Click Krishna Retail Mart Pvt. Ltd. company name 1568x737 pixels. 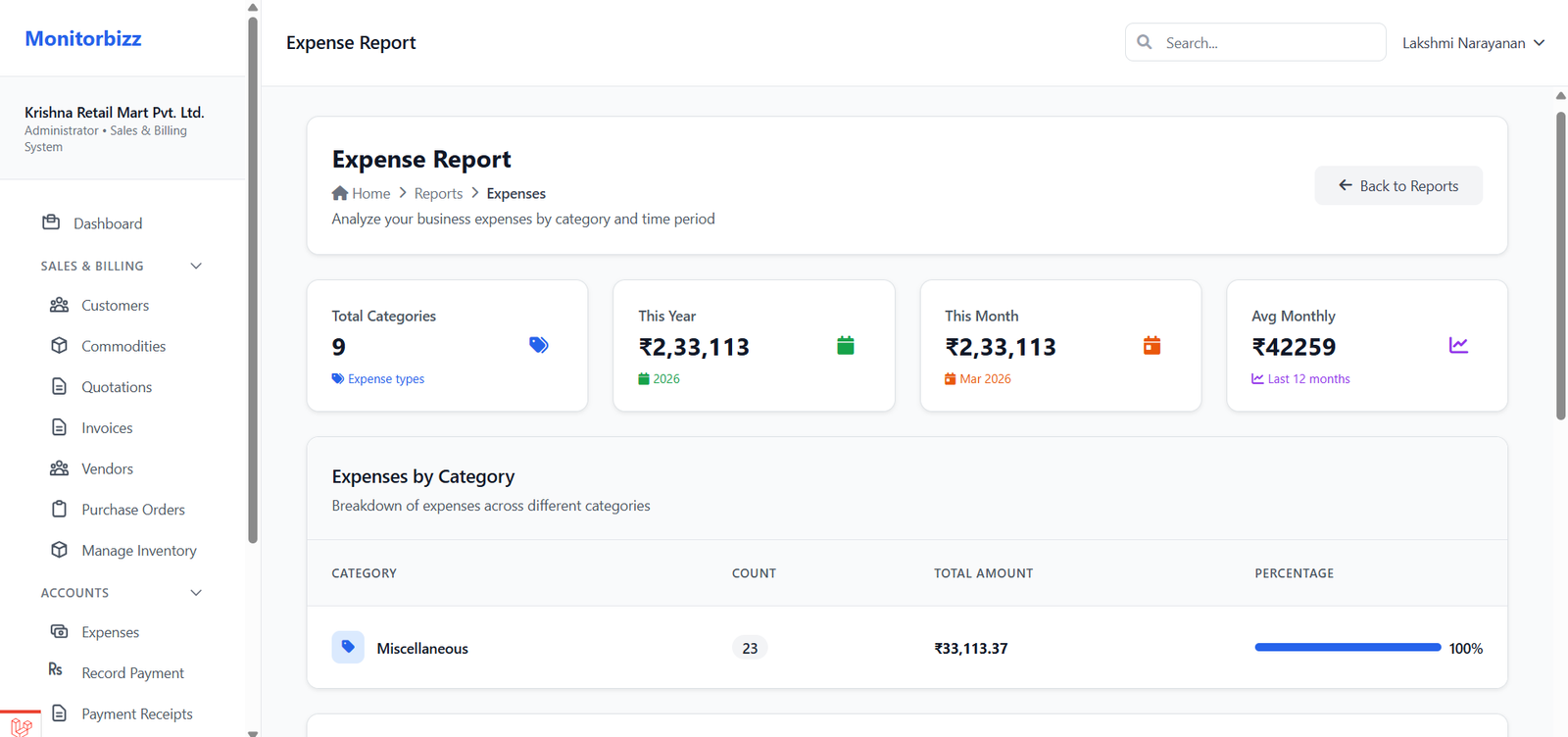[115, 112]
